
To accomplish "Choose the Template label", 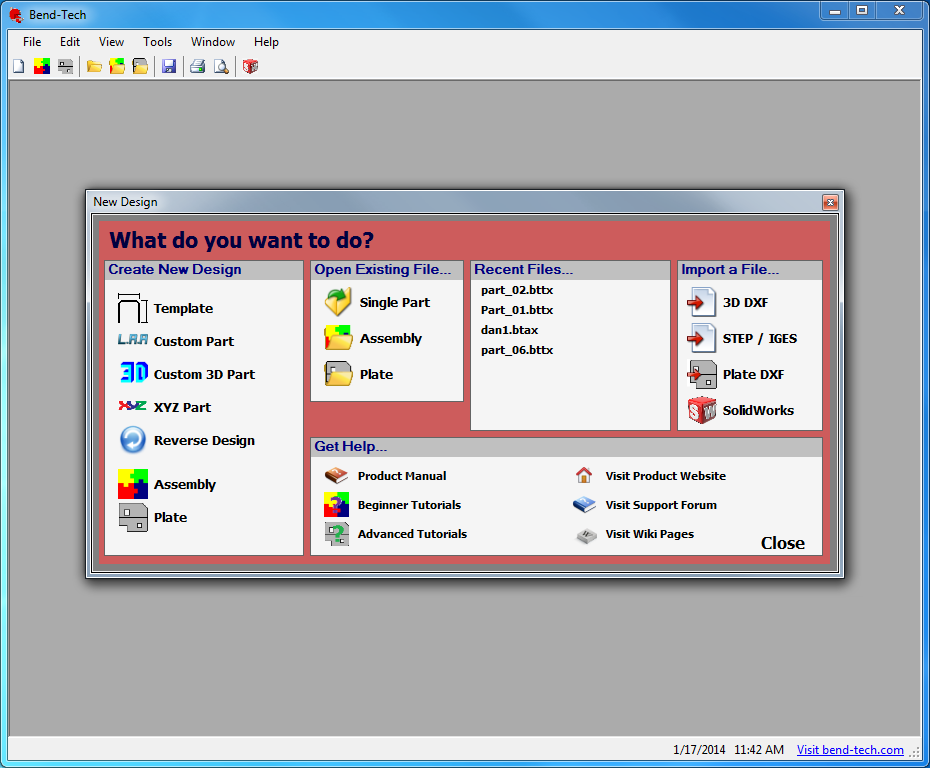I will (183, 308).
